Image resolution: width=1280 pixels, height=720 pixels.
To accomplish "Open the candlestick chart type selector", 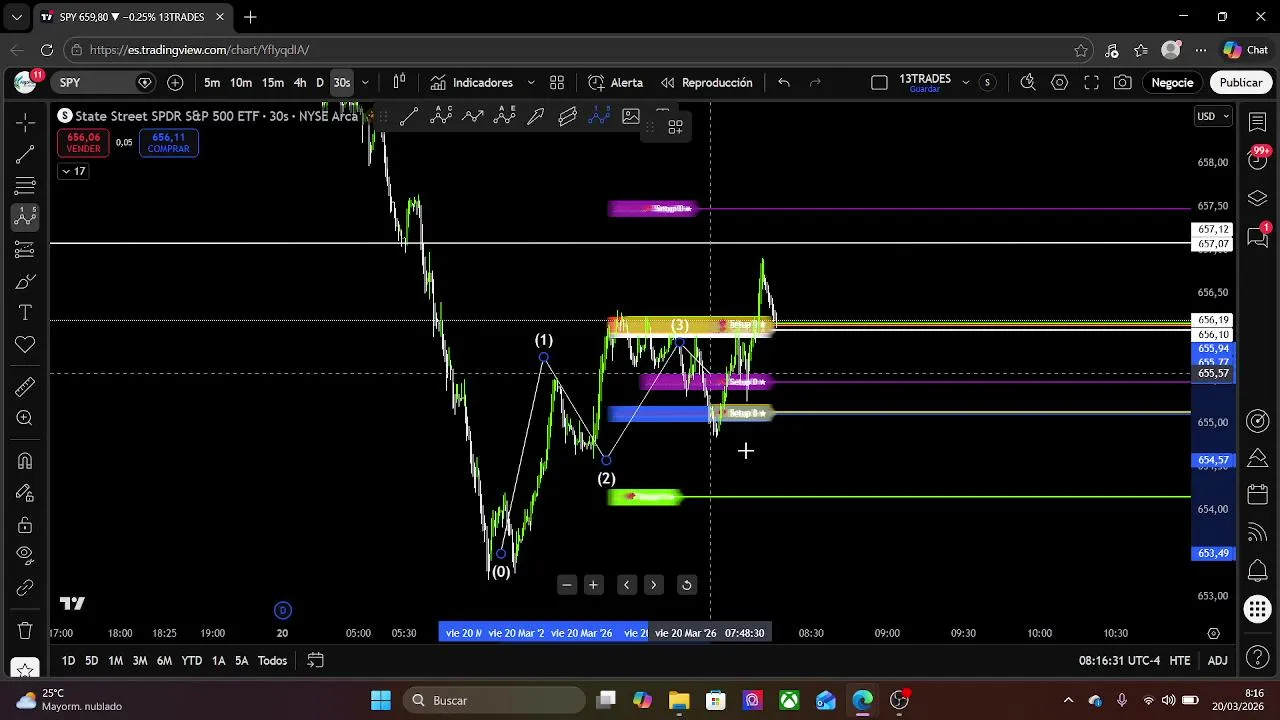I will point(399,83).
